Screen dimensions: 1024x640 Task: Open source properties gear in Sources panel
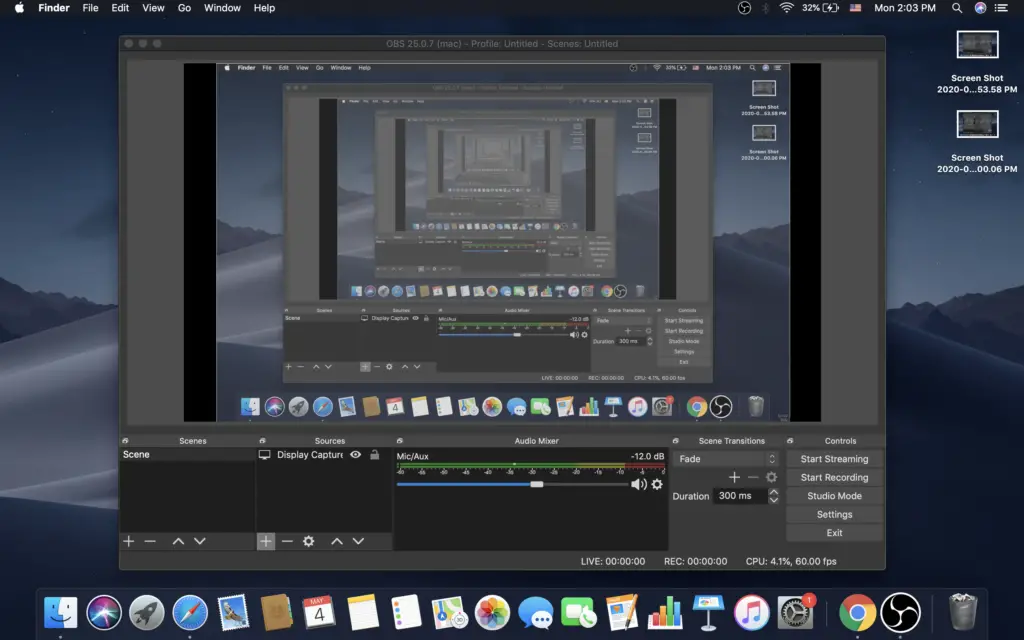click(309, 541)
